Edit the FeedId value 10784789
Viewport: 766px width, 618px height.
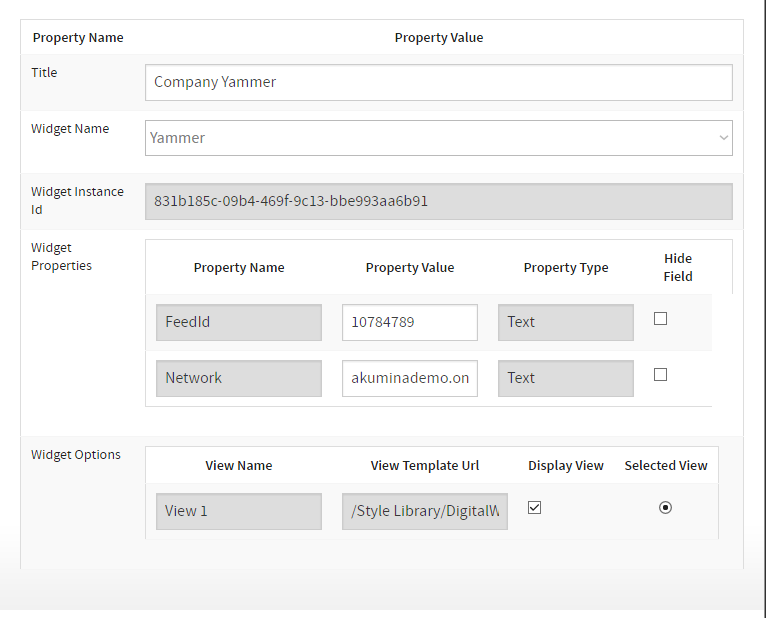coord(409,322)
